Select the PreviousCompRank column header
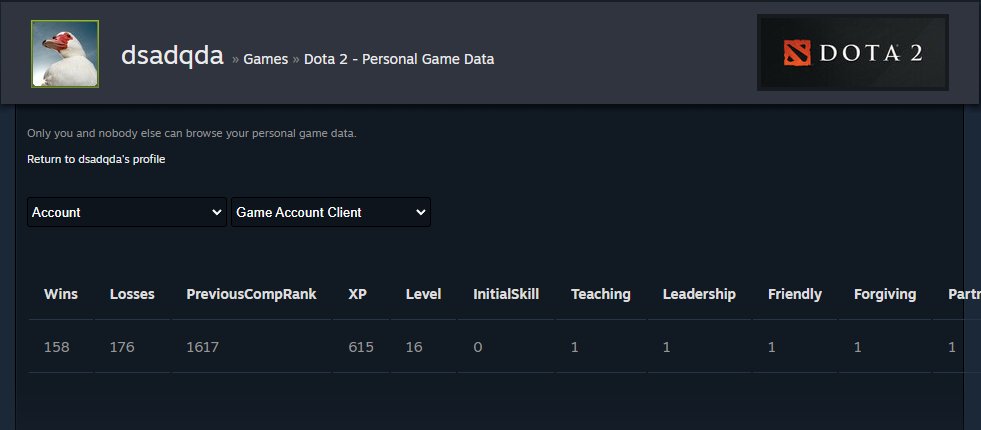The height and width of the screenshot is (430, 981). coord(252,294)
